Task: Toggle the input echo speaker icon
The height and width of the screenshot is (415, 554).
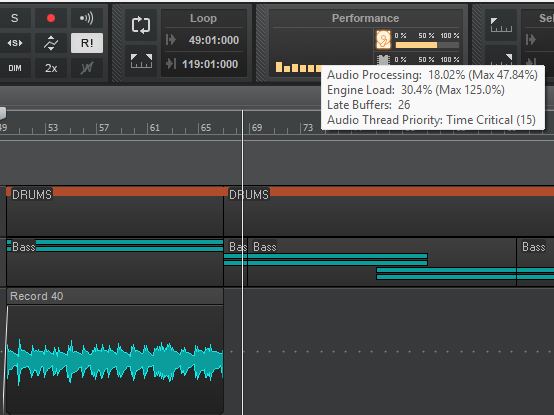Action: coord(87,18)
